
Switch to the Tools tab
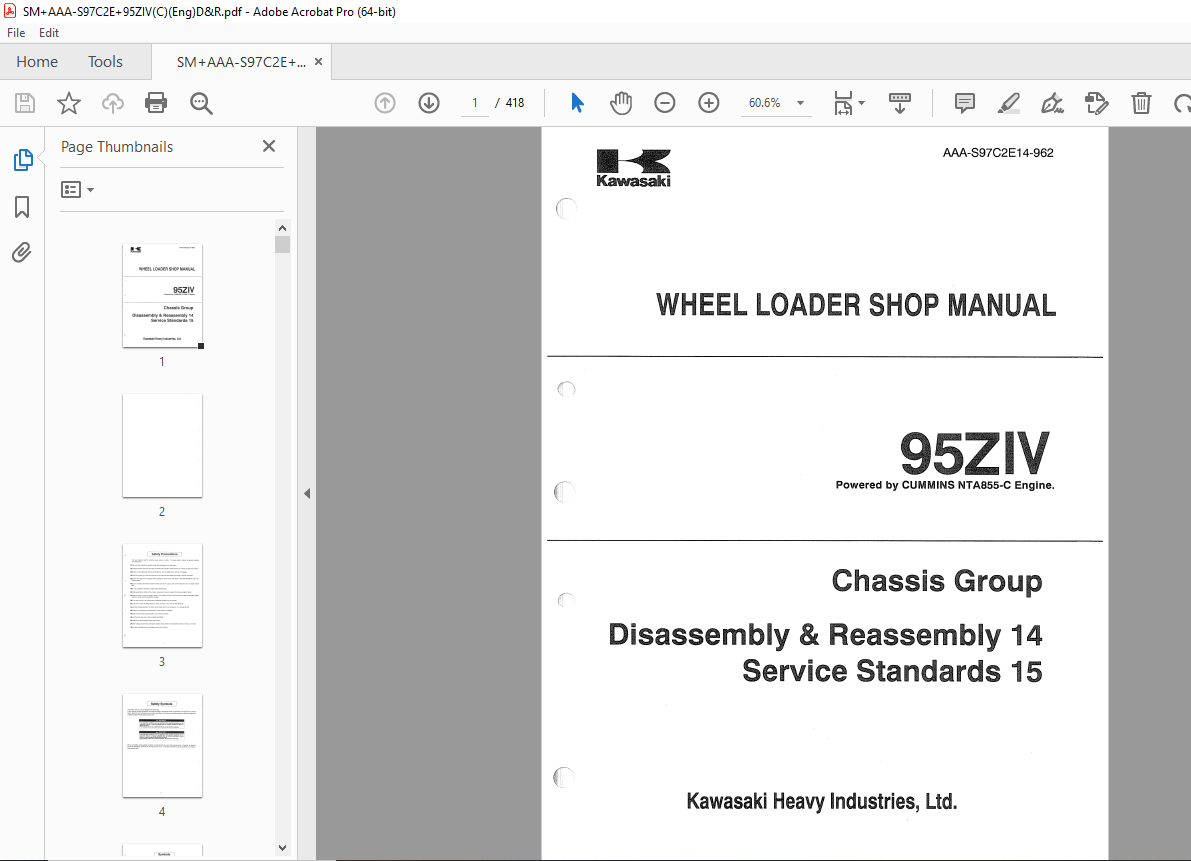point(105,62)
